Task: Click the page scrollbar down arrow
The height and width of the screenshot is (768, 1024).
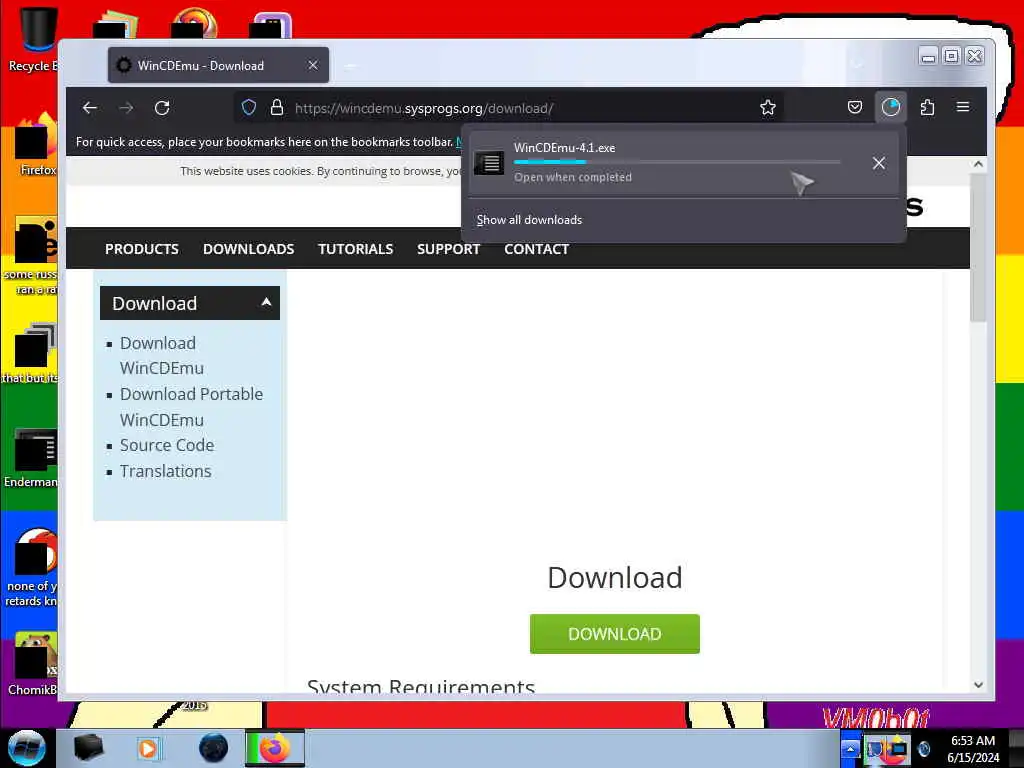Action: 978,685
